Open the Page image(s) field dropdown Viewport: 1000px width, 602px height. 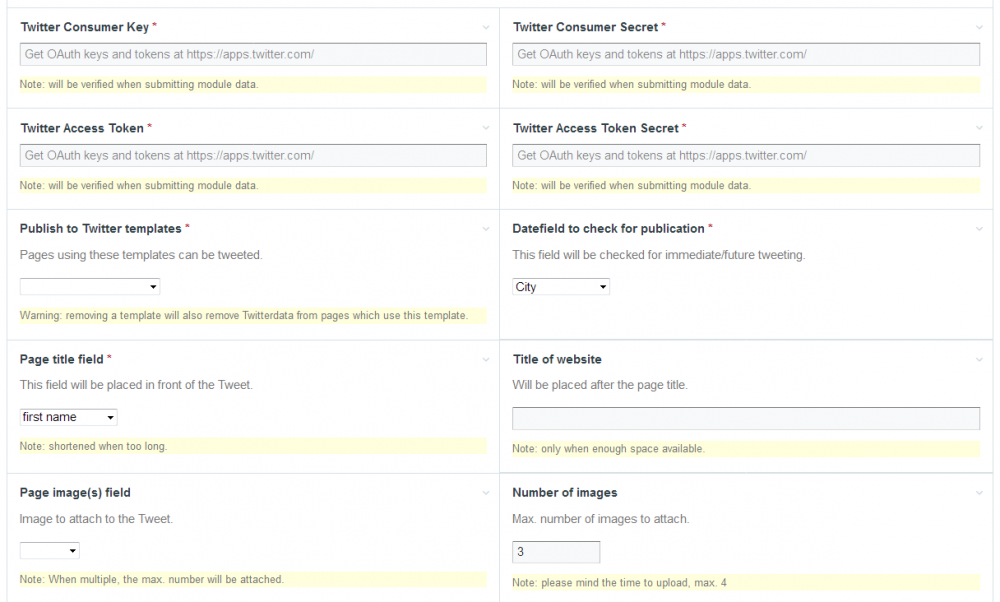coord(49,550)
